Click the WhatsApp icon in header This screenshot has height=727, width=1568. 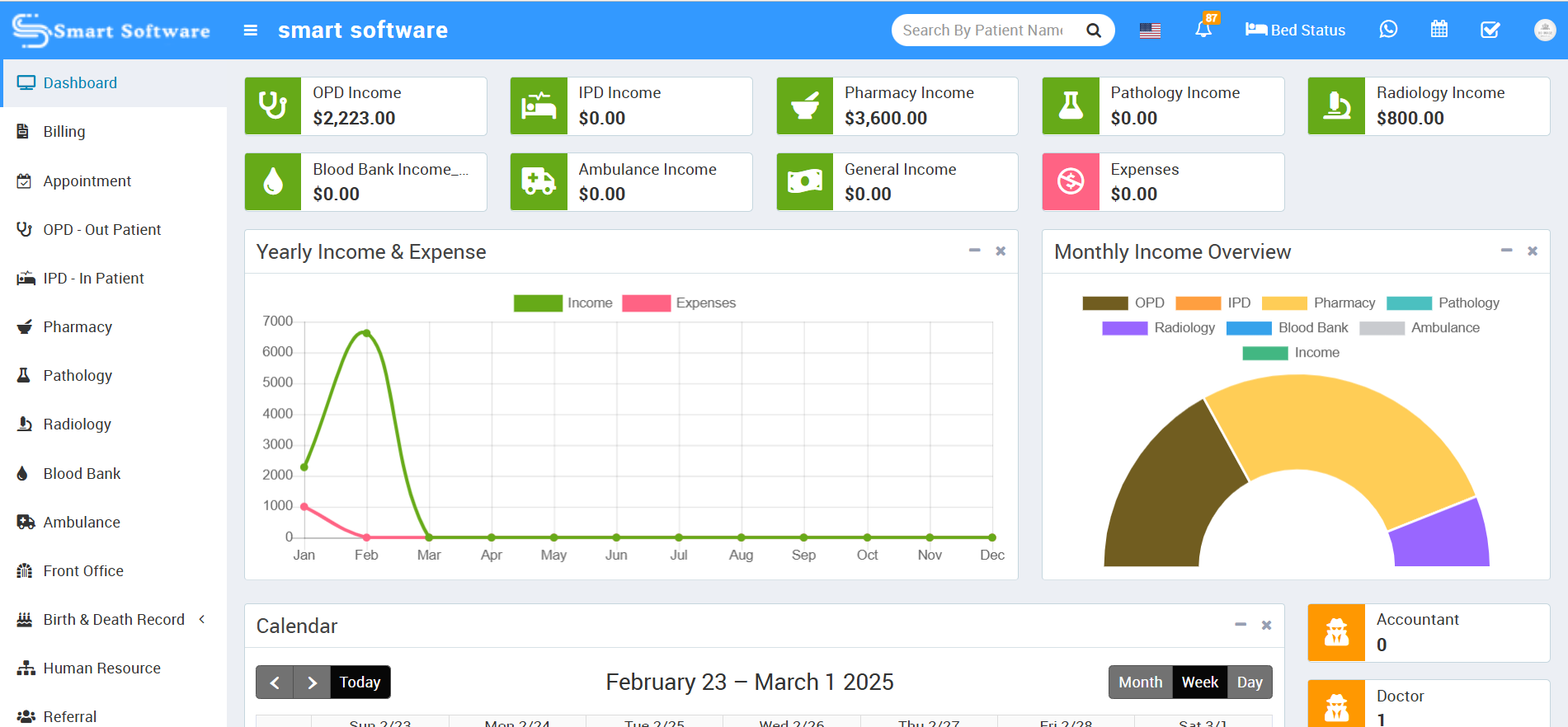1388,30
